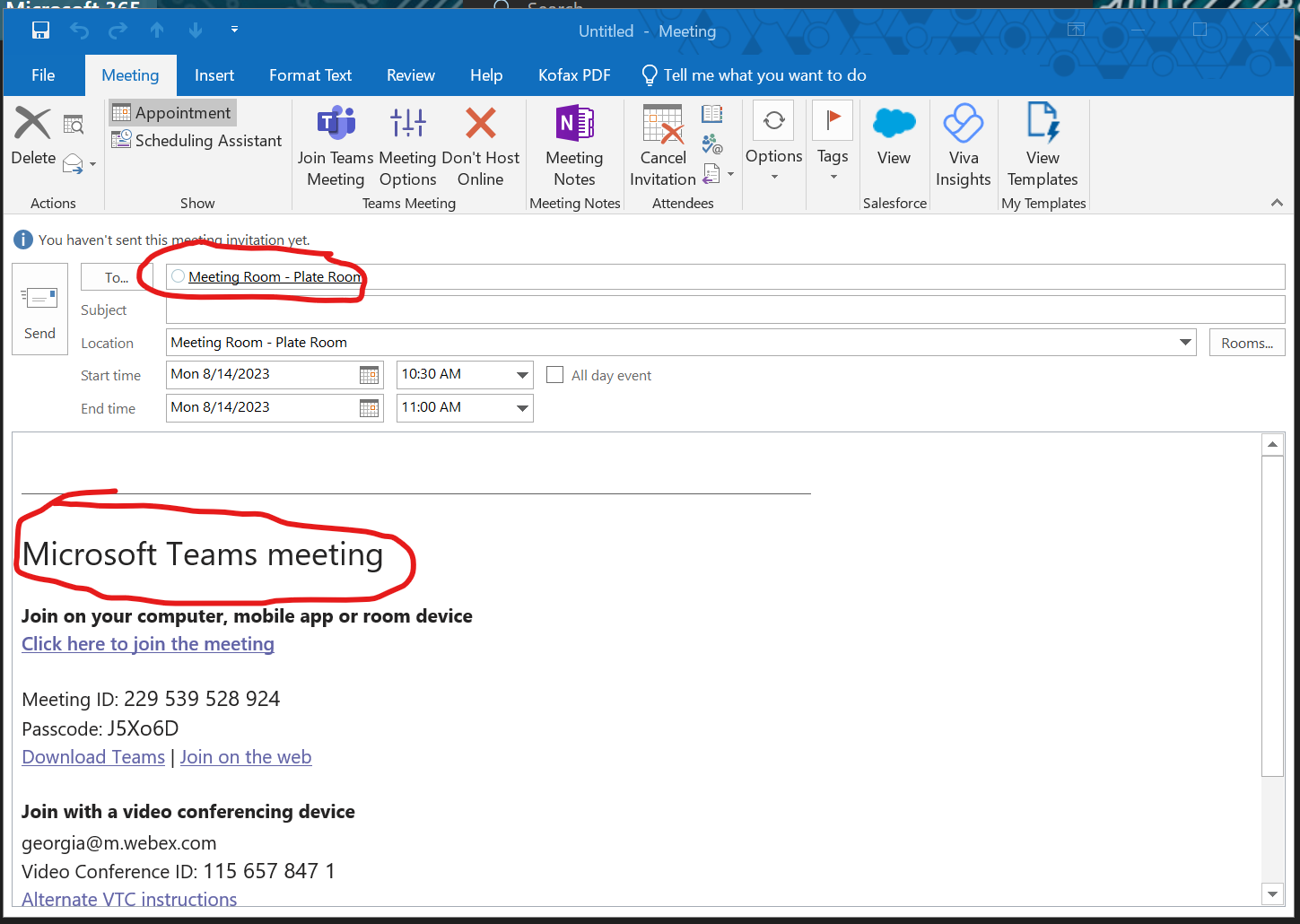Expand the Location dropdown arrow
The image size is (1300, 924).
point(1185,343)
